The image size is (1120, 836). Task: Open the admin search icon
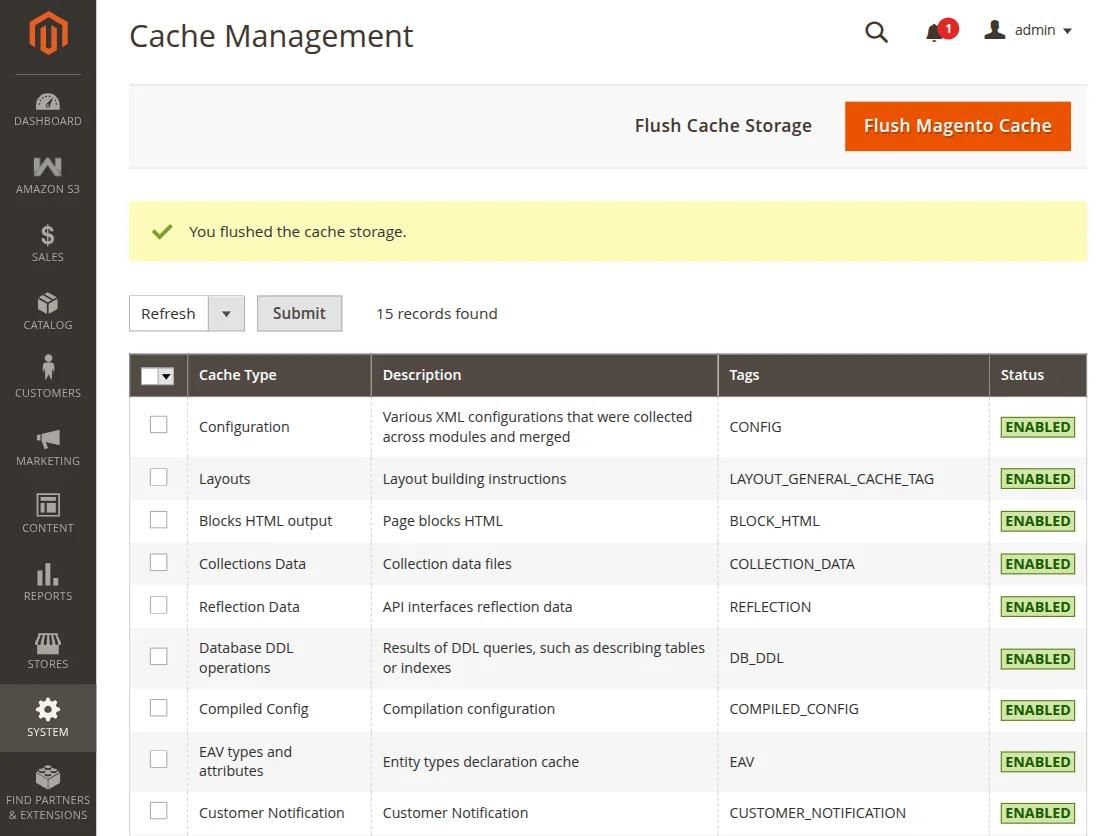click(x=876, y=32)
